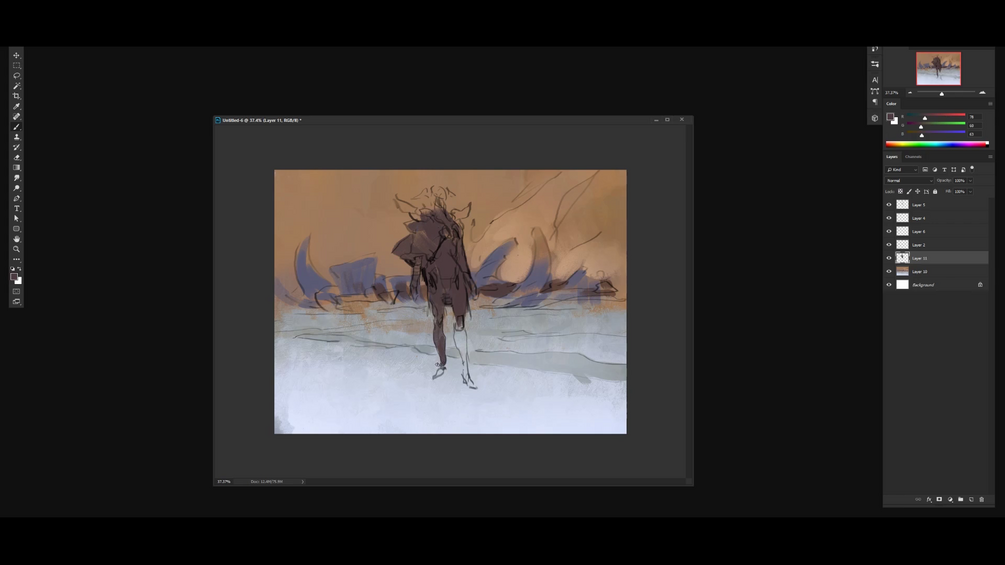1005x565 pixels.
Task: Select the Color panel tab
Action: [892, 104]
